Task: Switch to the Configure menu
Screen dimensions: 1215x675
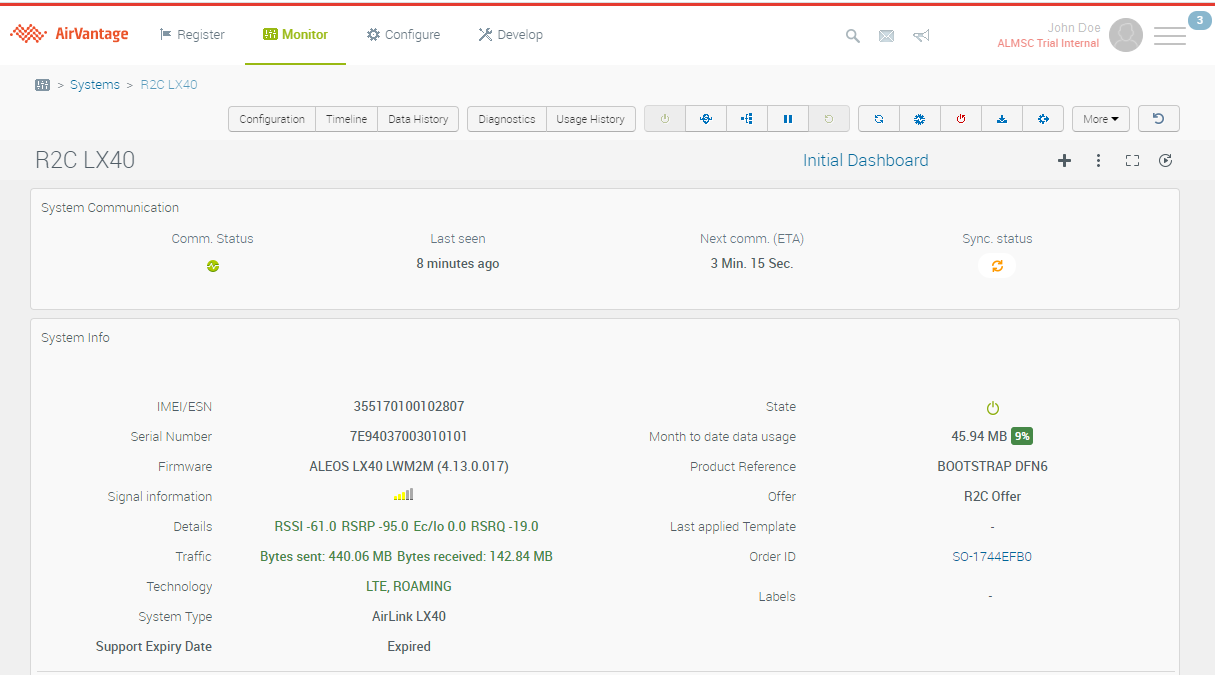Action: click(403, 35)
